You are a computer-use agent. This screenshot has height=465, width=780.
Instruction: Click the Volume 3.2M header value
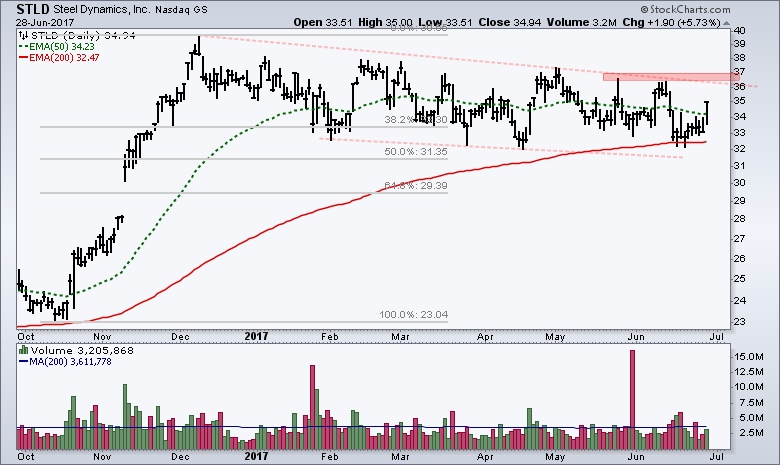pos(582,22)
